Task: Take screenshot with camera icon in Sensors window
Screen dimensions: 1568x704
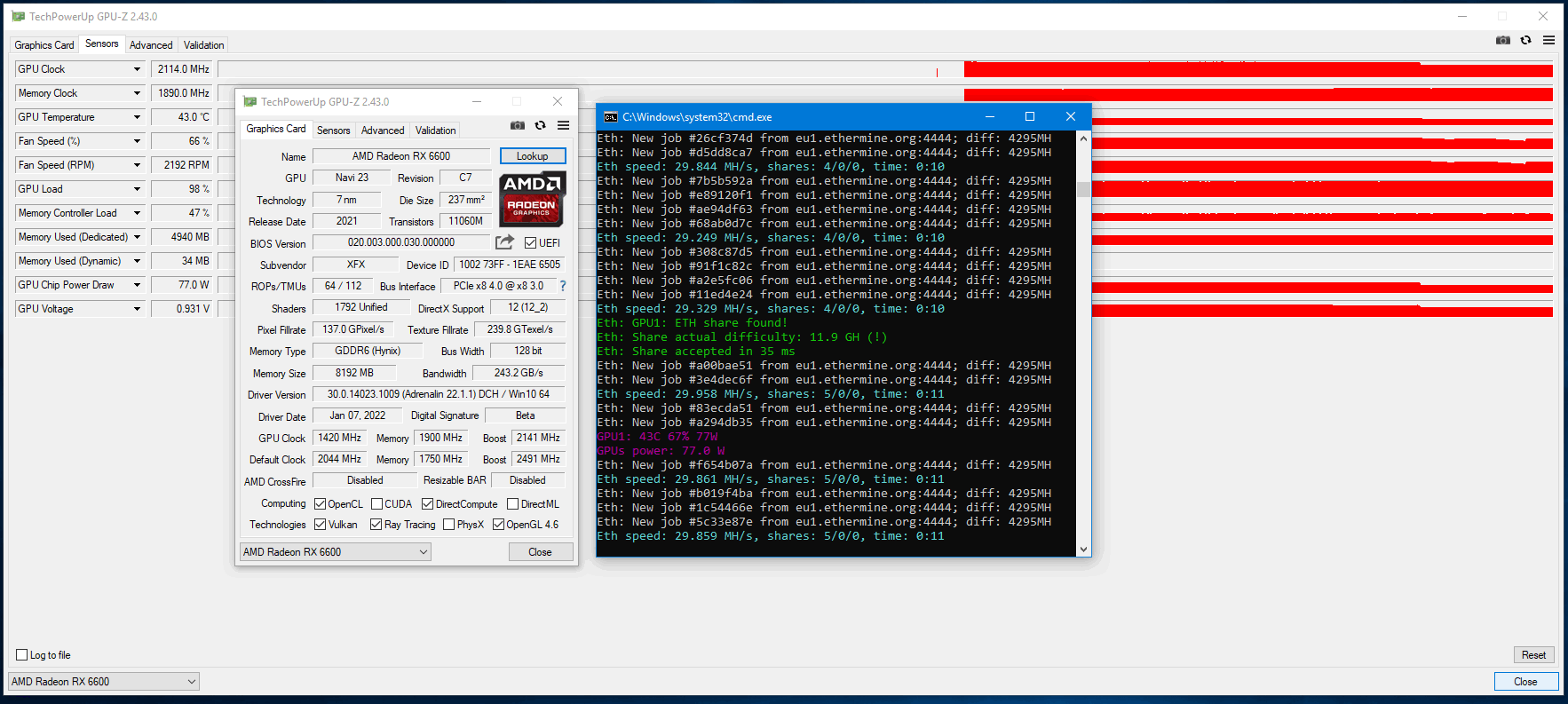Action: coord(1502,40)
